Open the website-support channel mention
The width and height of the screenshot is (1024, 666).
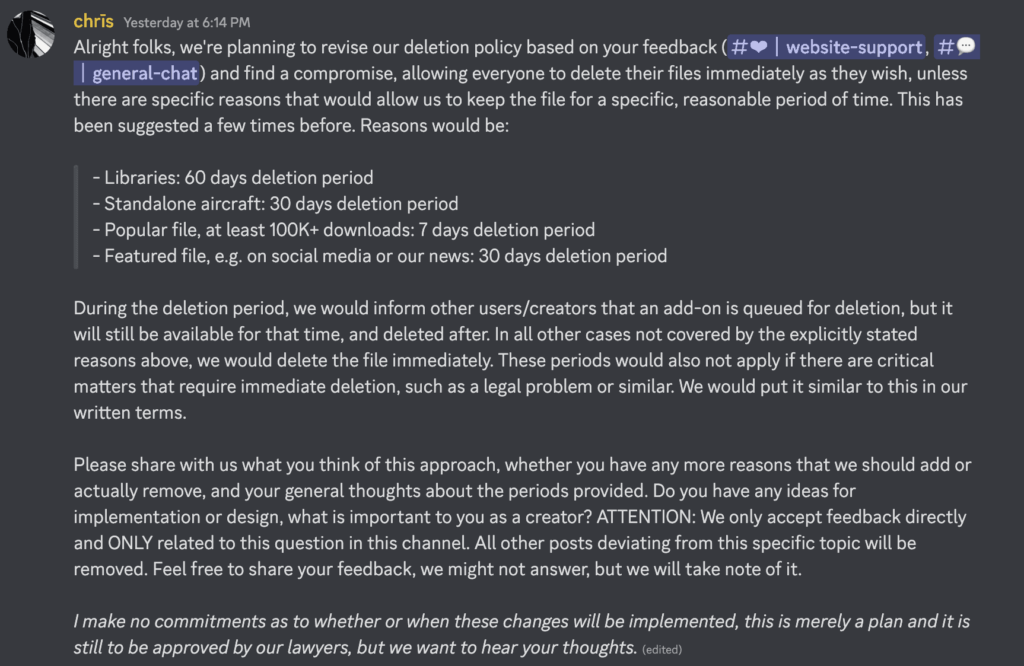click(x=826, y=47)
